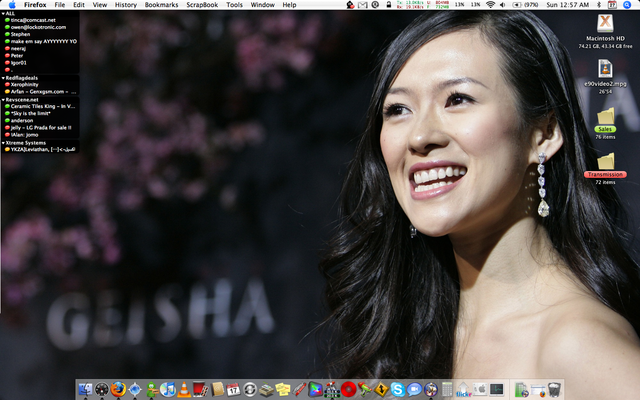Open the gauge dashboard dock icon
Viewport: 640px width, 400px height.
(102, 389)
